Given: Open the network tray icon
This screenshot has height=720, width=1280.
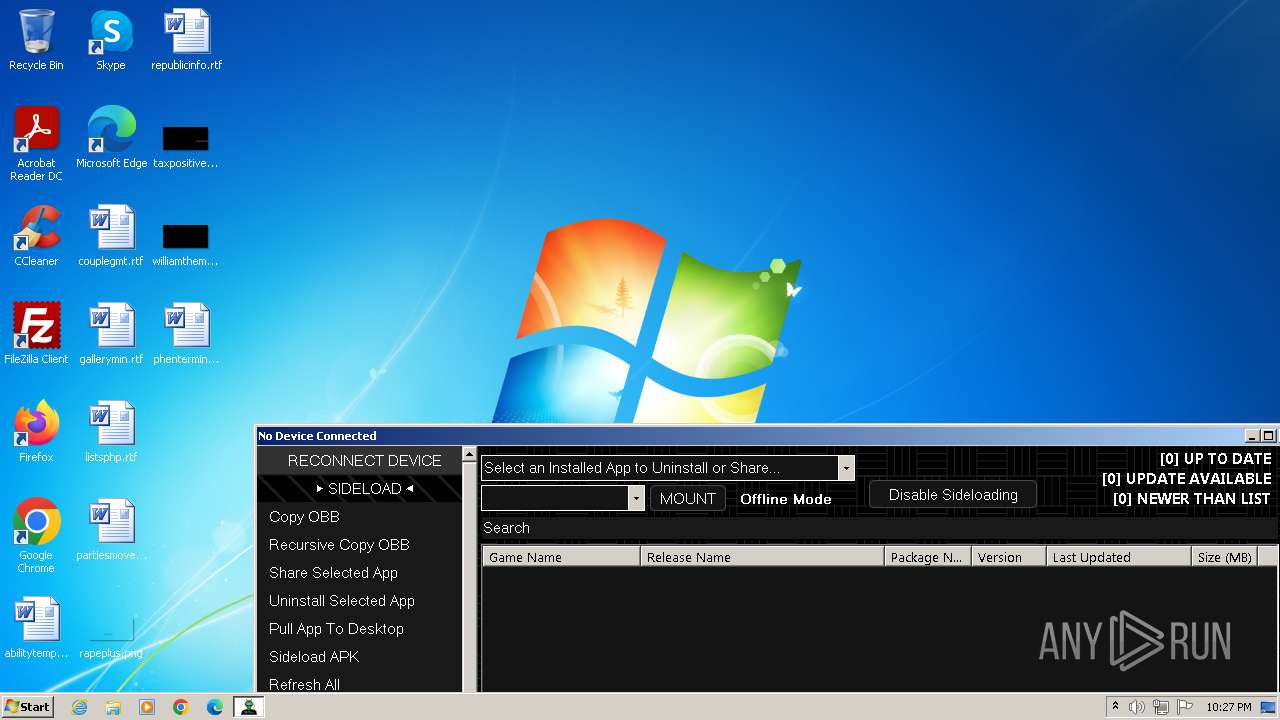Looking at the screenshot, I should (x=1161, y=707).
